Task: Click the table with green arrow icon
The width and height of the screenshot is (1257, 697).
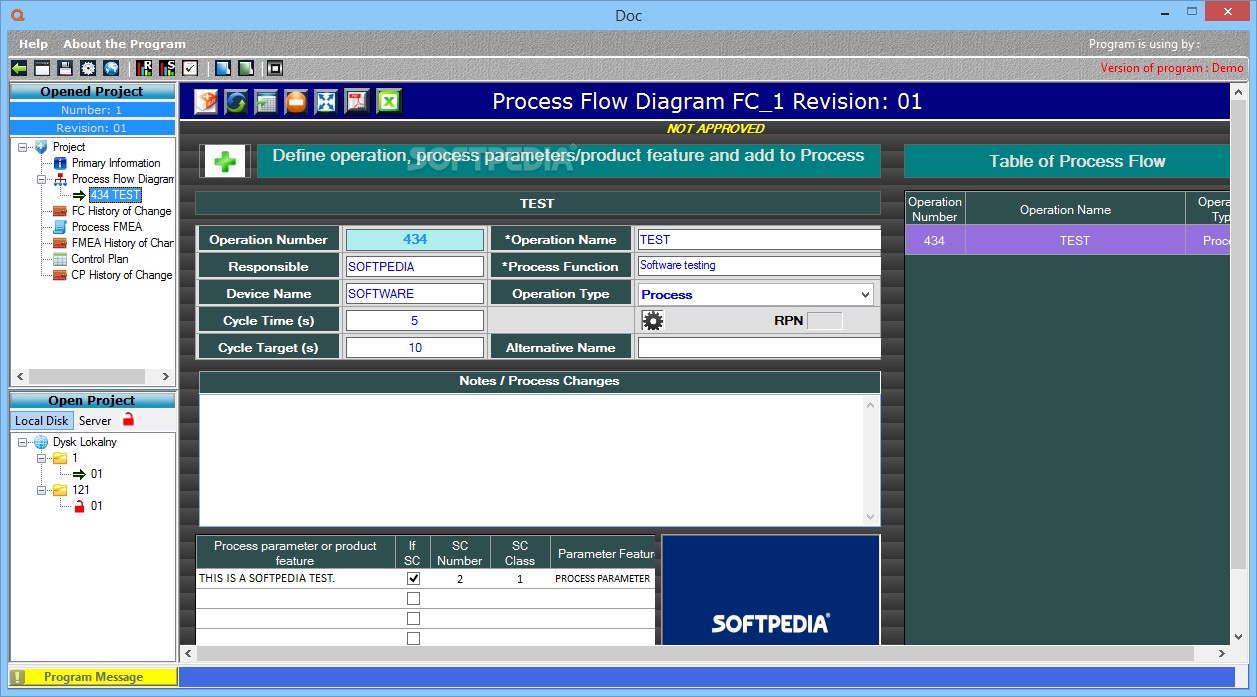Action: [266, 101]
